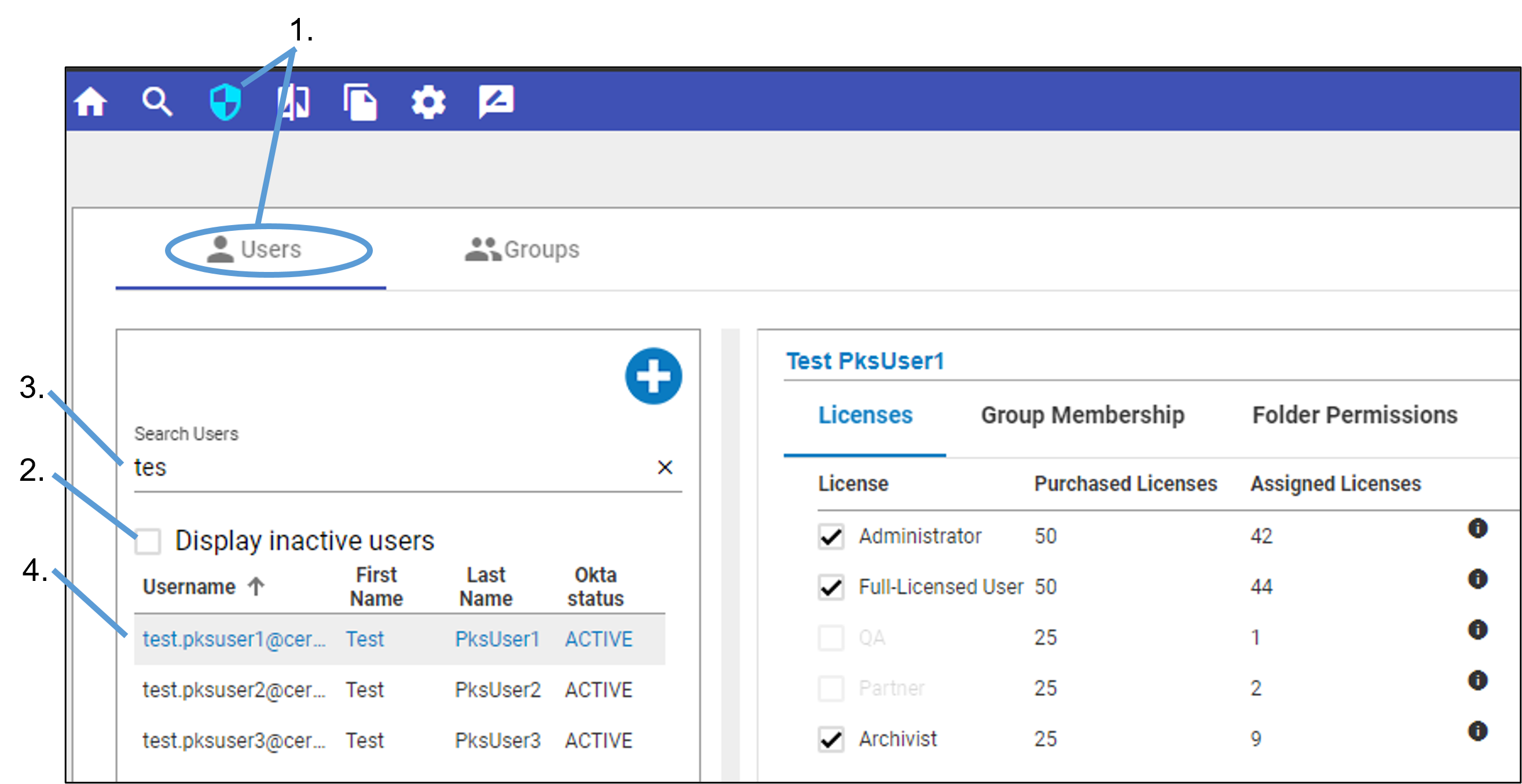1522x784 pixels.
Task: Open the Settings gear icon
Action: [x=428, y=102]
